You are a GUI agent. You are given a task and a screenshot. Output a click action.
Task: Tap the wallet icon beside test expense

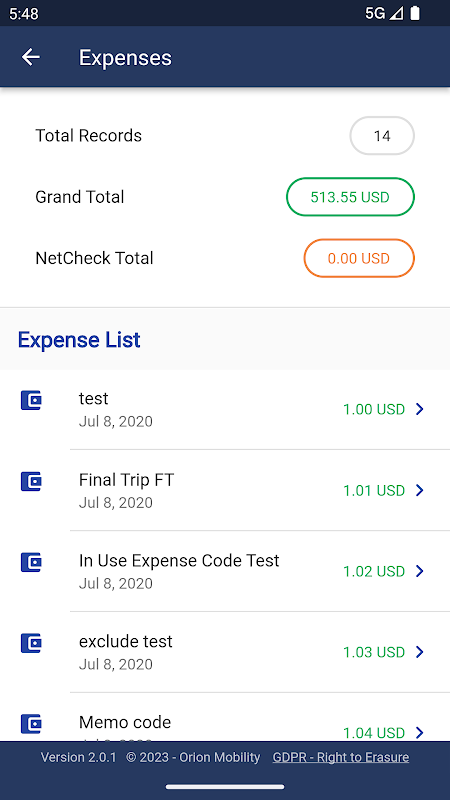(31, 400)
